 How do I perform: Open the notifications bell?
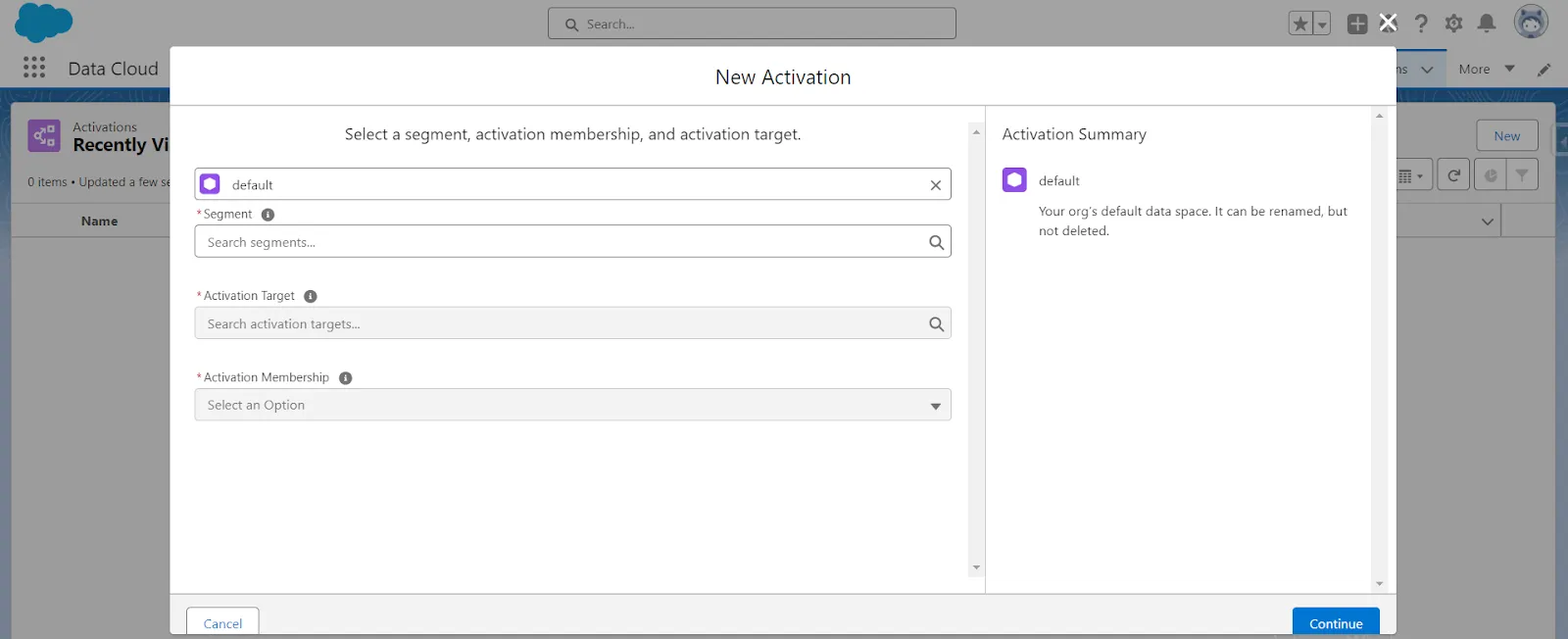pos(1487,24)
